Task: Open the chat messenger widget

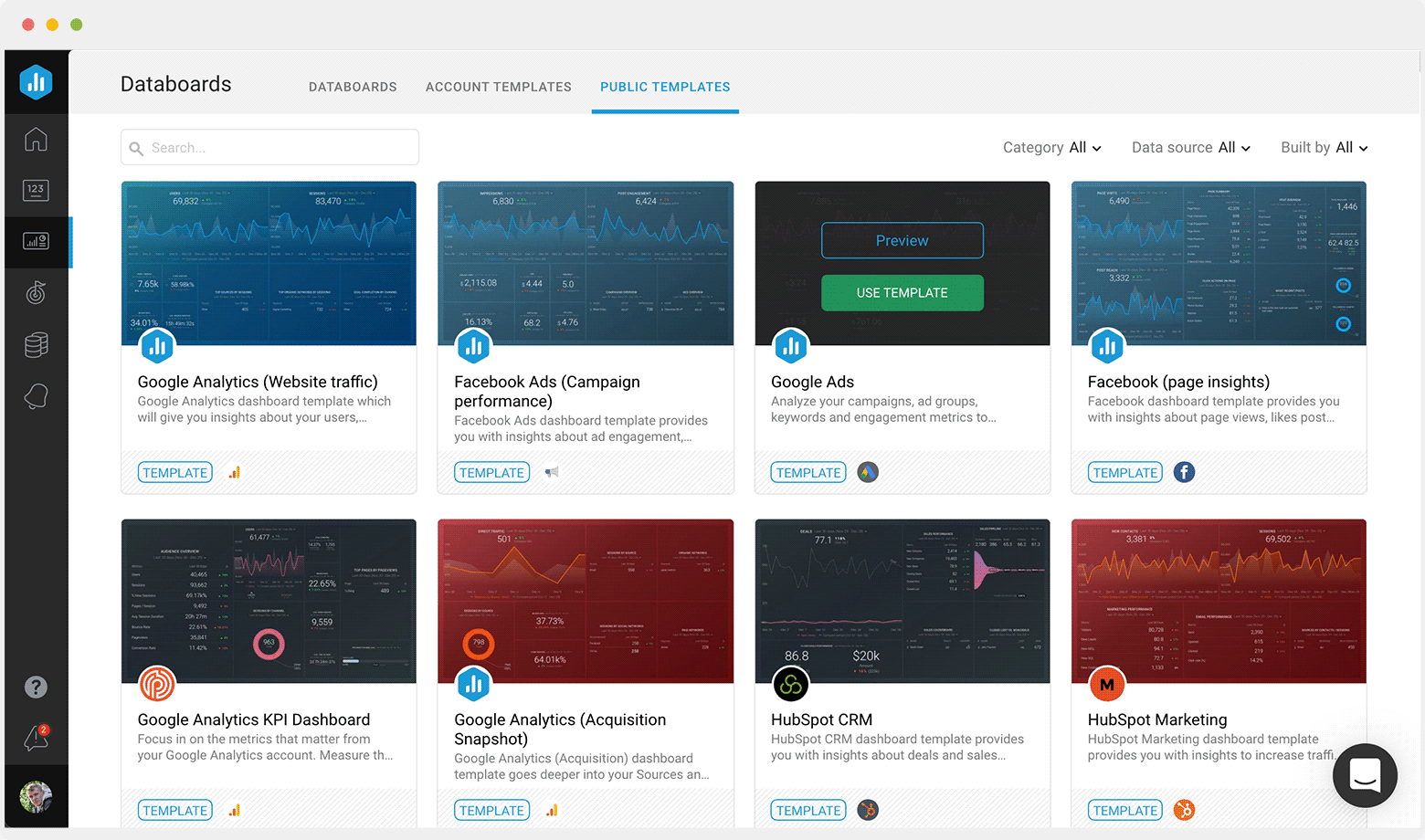Action: (x=1365, y=775)
